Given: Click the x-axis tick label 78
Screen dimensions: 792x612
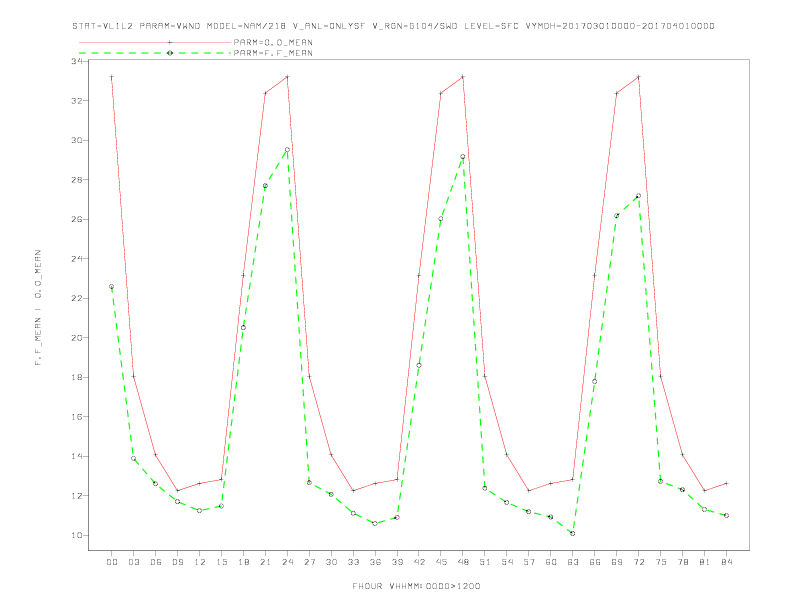Looking at the screenshot, I should [682, 562].
